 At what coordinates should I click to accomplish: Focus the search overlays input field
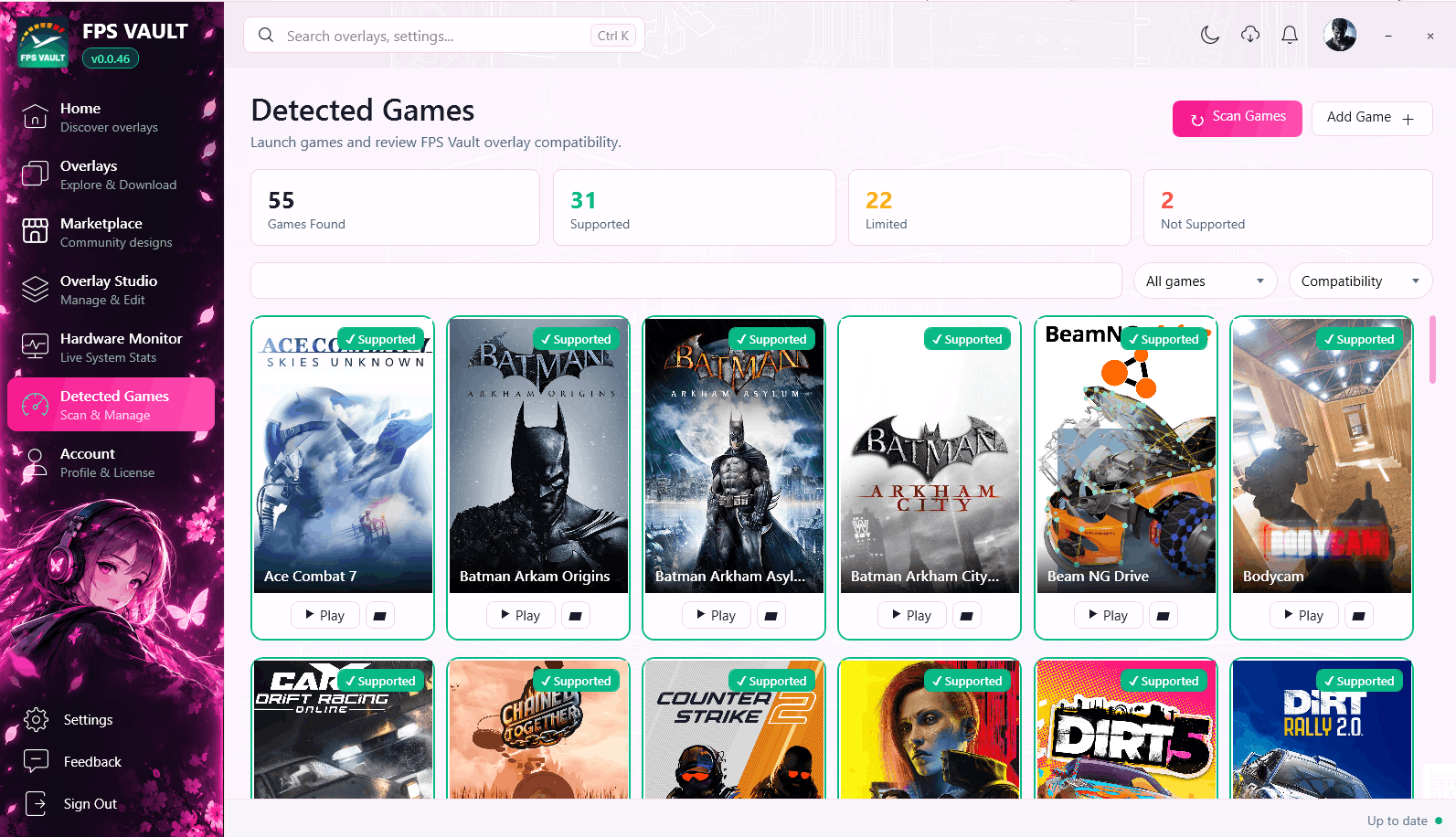tap(444, 36)
